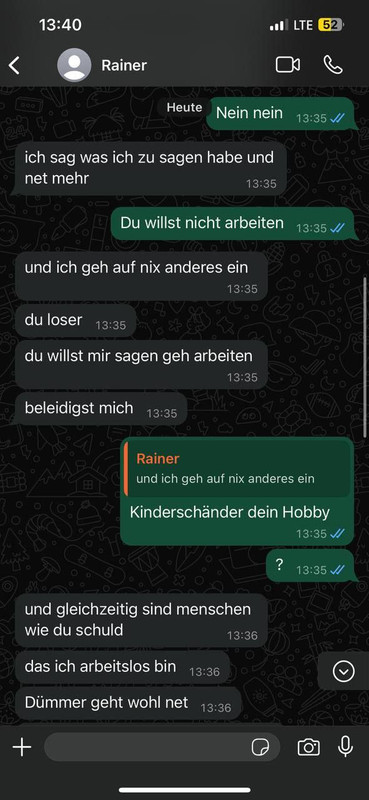The image size is (369, 800).
Task: Select the 'Du willst nicht arbeiten' message
Action: click(x=232, y=223)
